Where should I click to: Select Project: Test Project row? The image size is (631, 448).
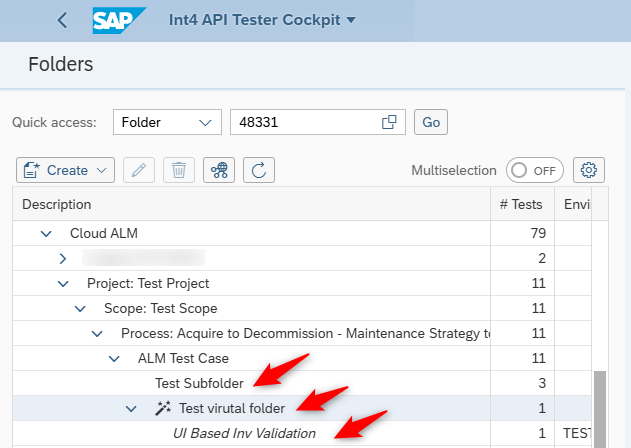click(302, 283)
